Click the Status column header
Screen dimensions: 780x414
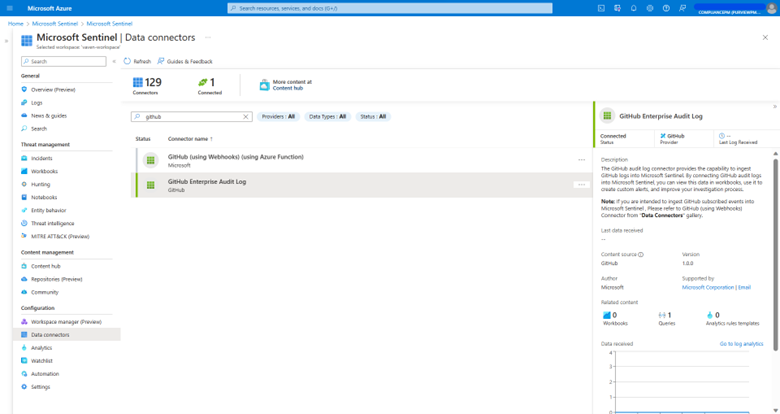(143, 139)
